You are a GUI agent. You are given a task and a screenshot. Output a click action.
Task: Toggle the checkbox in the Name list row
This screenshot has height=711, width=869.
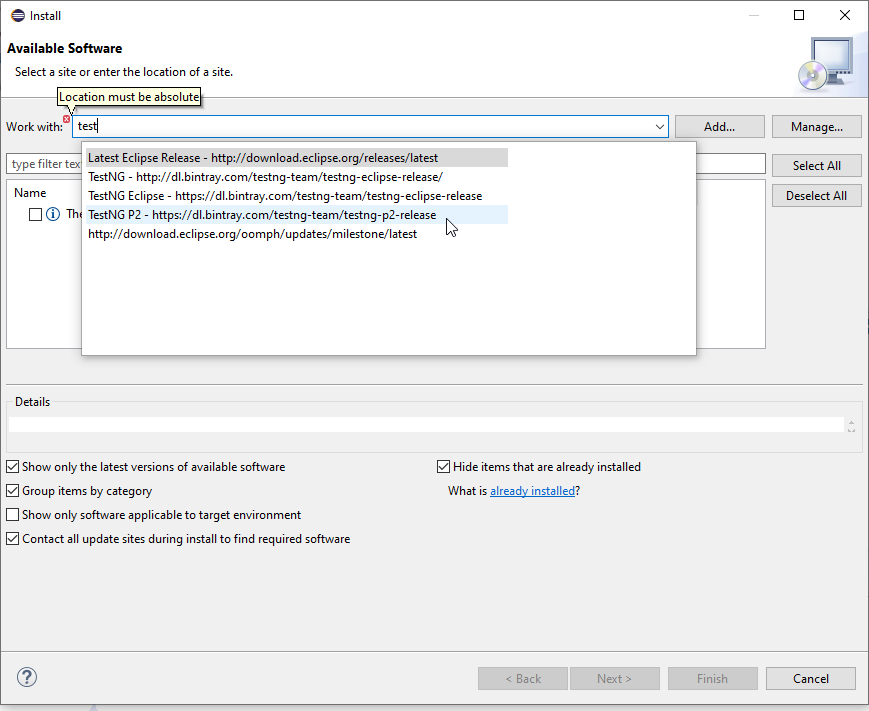(35, 214)
